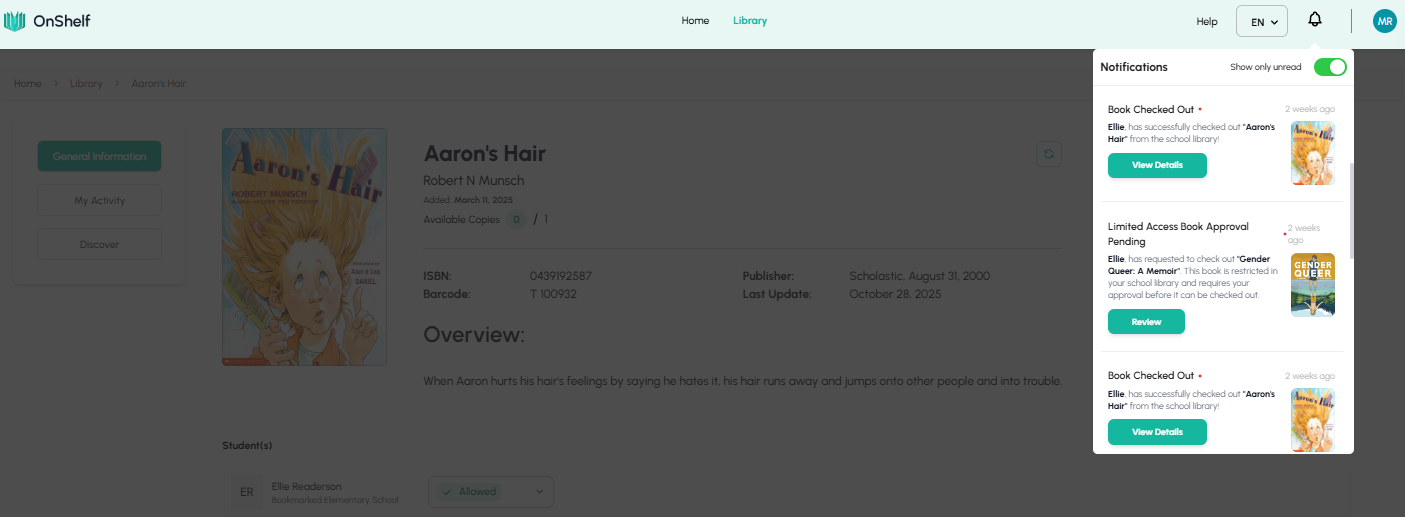
Task: Go to the Home nav item
Action: click(x=695, y=21)
